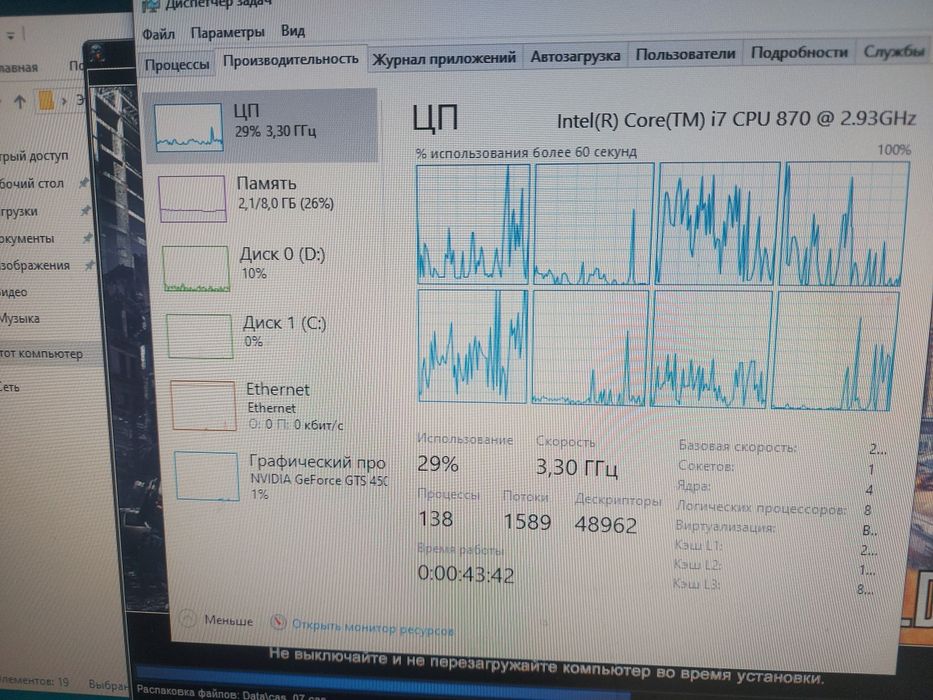Go up a folder in Explorer window
933x700 pixels.
(x=20, y=102)
